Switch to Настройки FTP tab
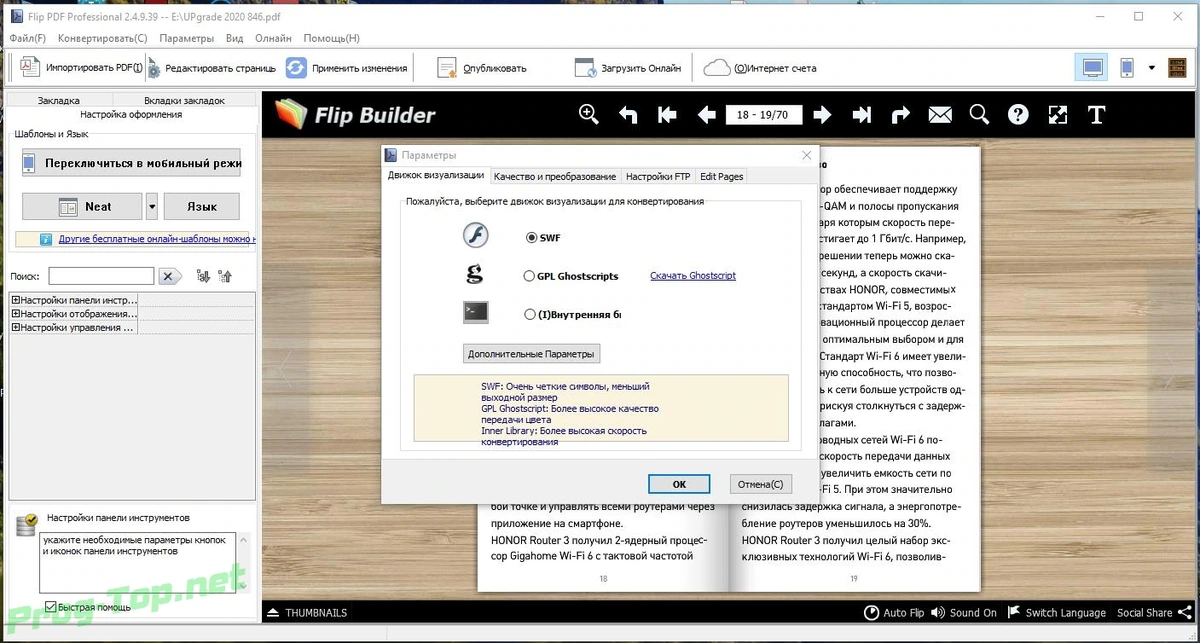Screen dimensions: 1200x643 658,176
